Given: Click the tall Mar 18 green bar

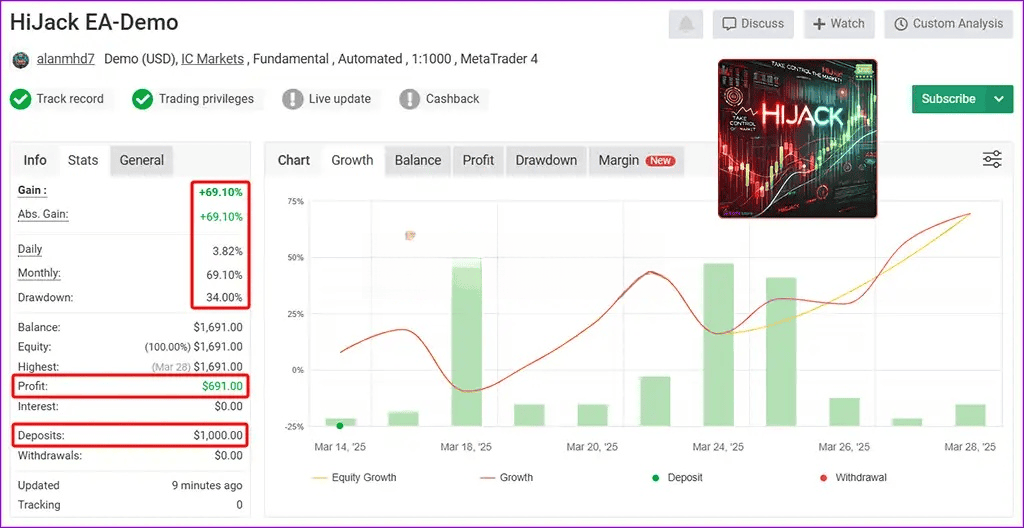Looking at the screenshot, I should click(x=466, y=342).
